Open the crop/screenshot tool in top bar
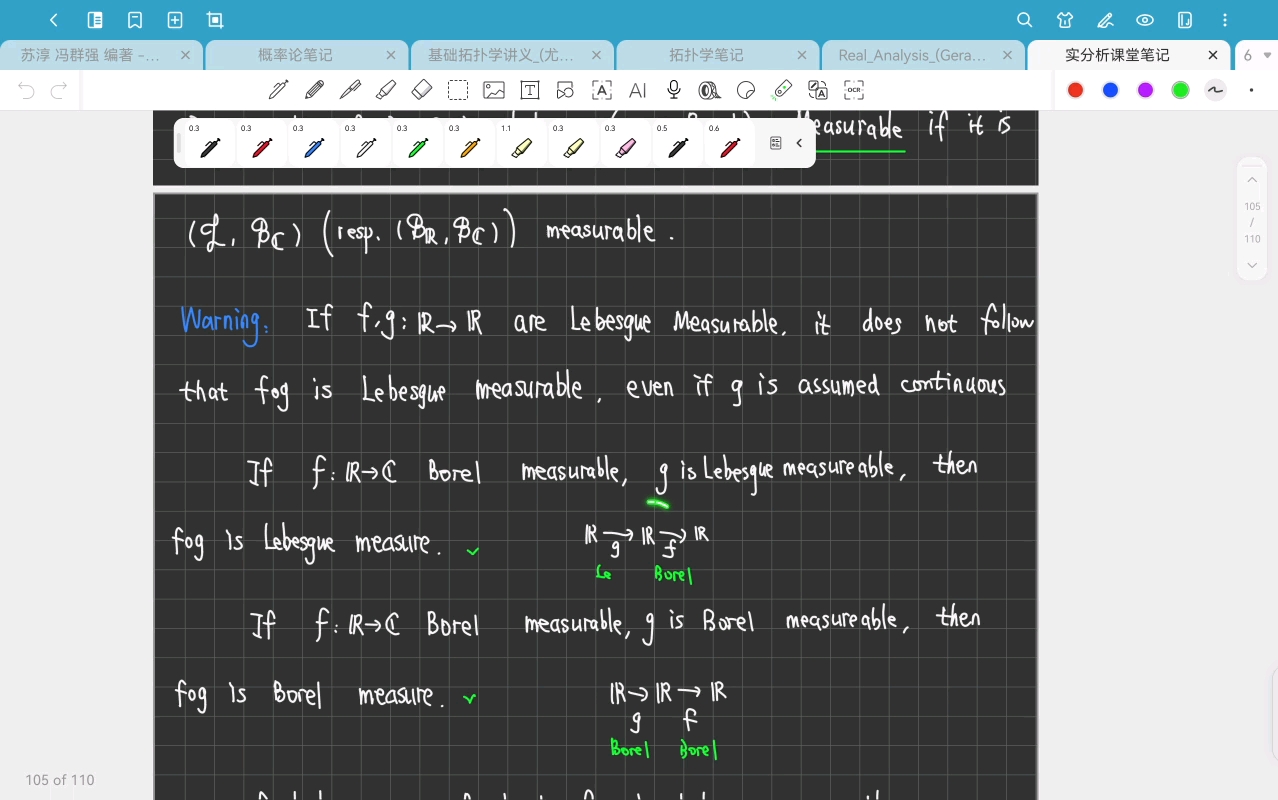The height and width of the screenshot is (800, 1278). [x=215, y=20]
